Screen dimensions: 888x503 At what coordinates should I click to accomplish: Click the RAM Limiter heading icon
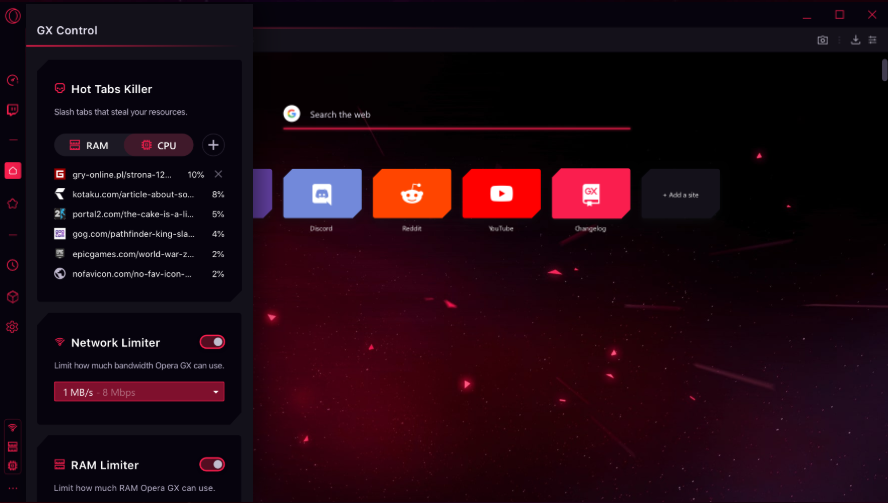[x=59, y=464]
